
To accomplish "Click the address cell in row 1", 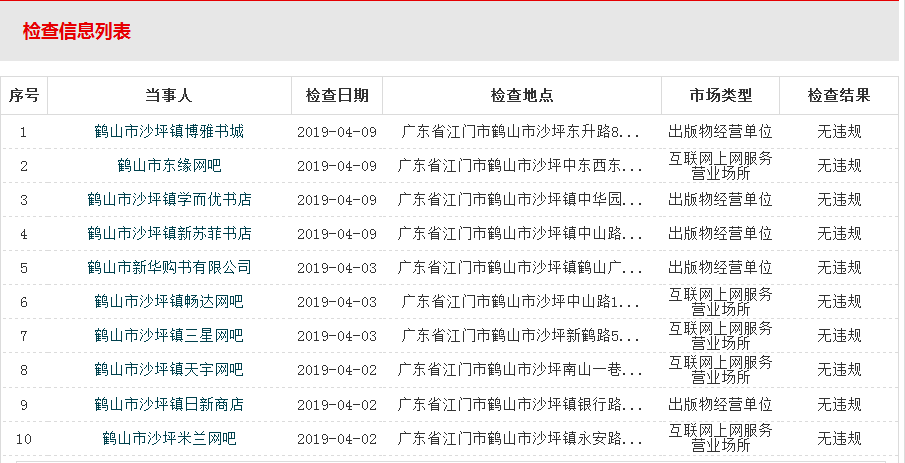I will [x=521, y=131].
